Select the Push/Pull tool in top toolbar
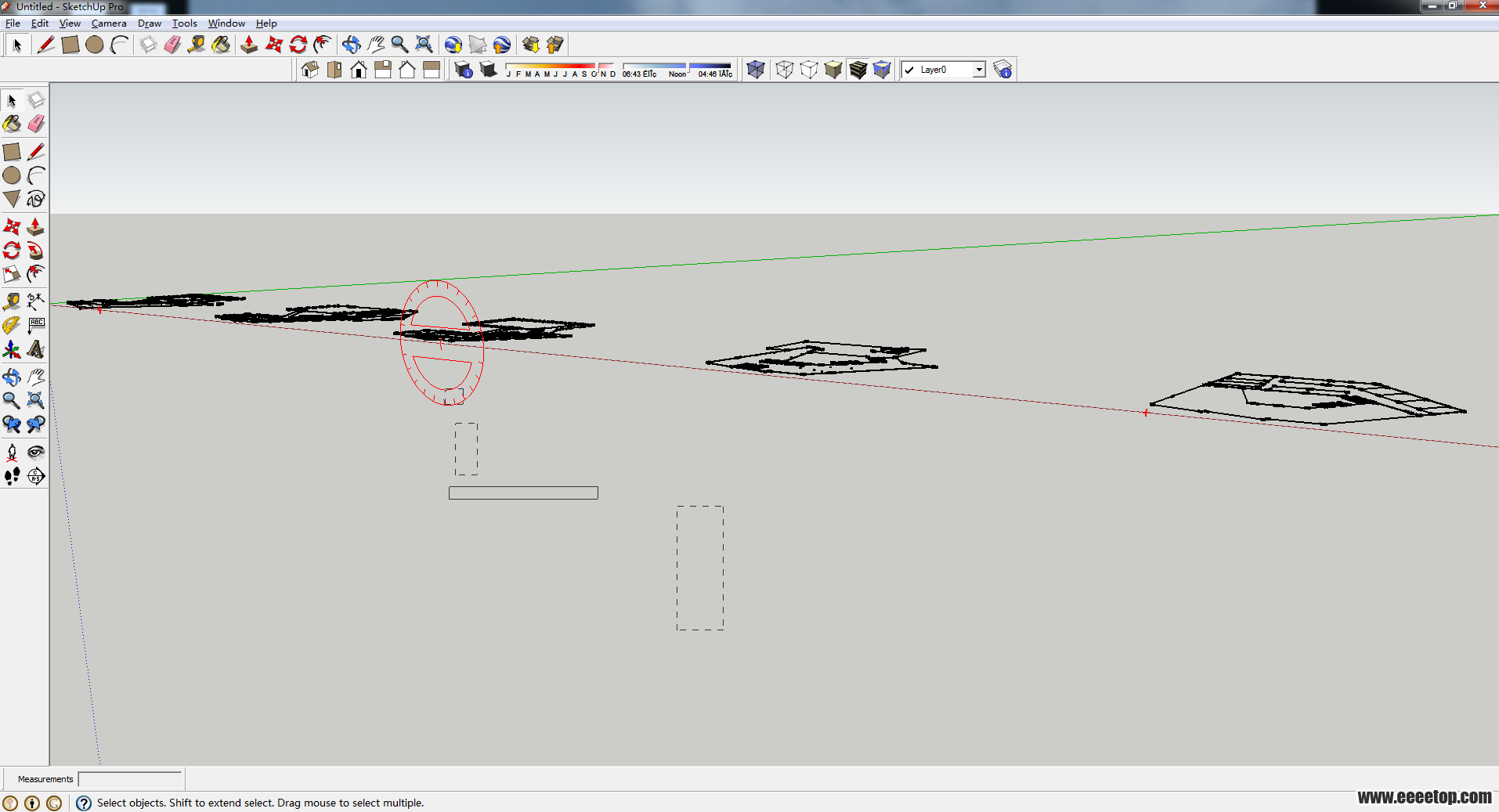The width and height of the screenshot is (1499, 812). coord(249,45)
